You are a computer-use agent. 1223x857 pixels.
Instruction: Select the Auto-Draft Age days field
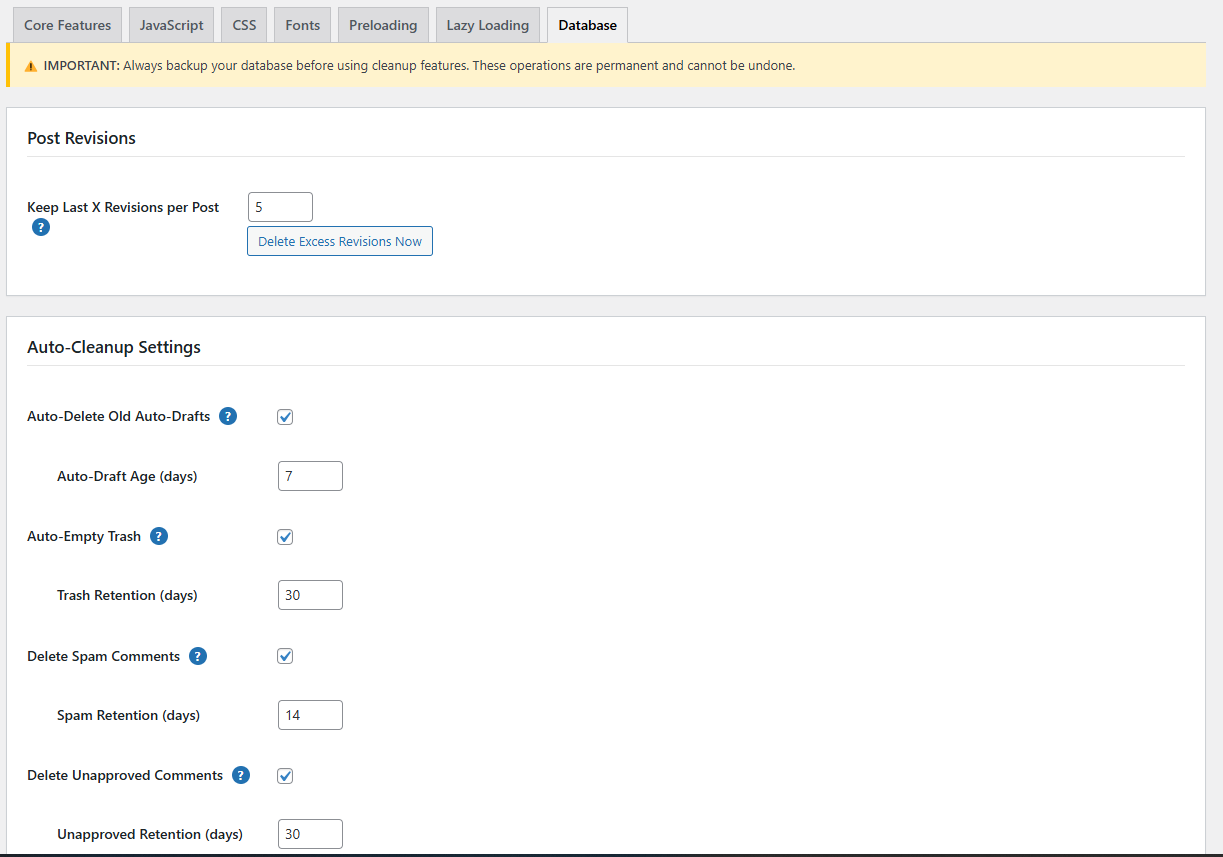[310, 475]
